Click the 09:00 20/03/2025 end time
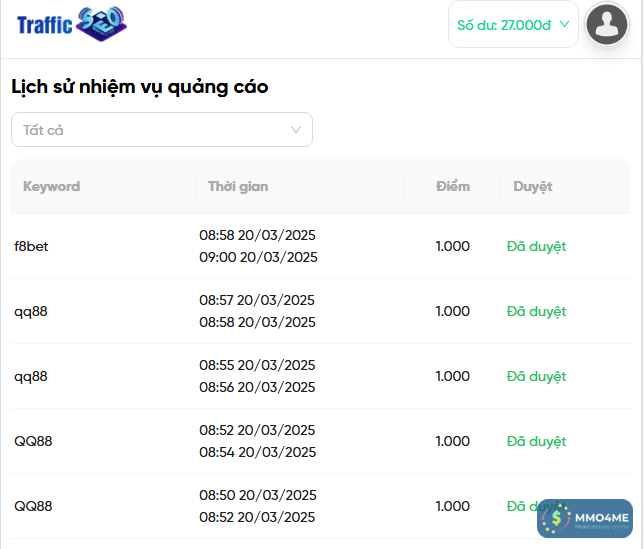The width and height of the screenshot is (644, 549). pos(258,257)
